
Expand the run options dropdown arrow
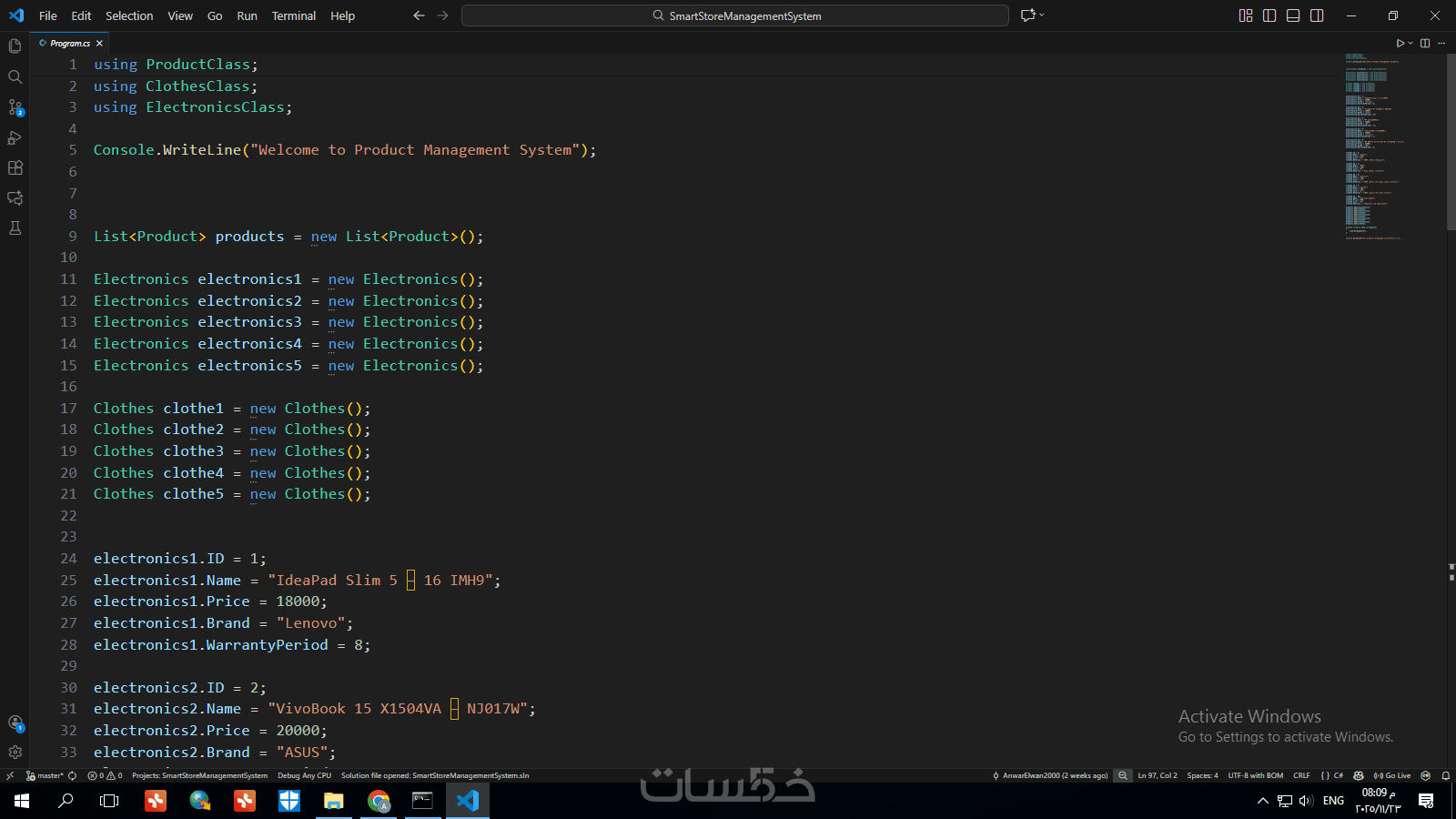[x=1410, y=43]
